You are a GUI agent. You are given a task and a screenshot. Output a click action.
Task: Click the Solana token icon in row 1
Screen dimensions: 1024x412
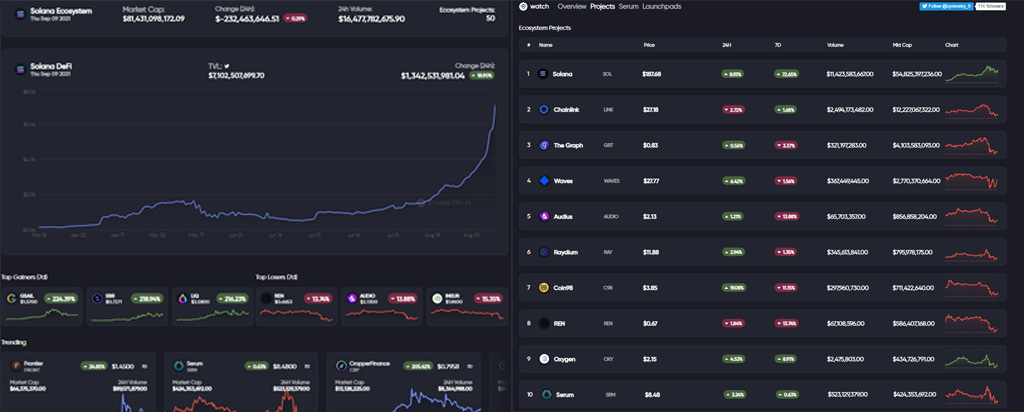[x=543, y=74]
